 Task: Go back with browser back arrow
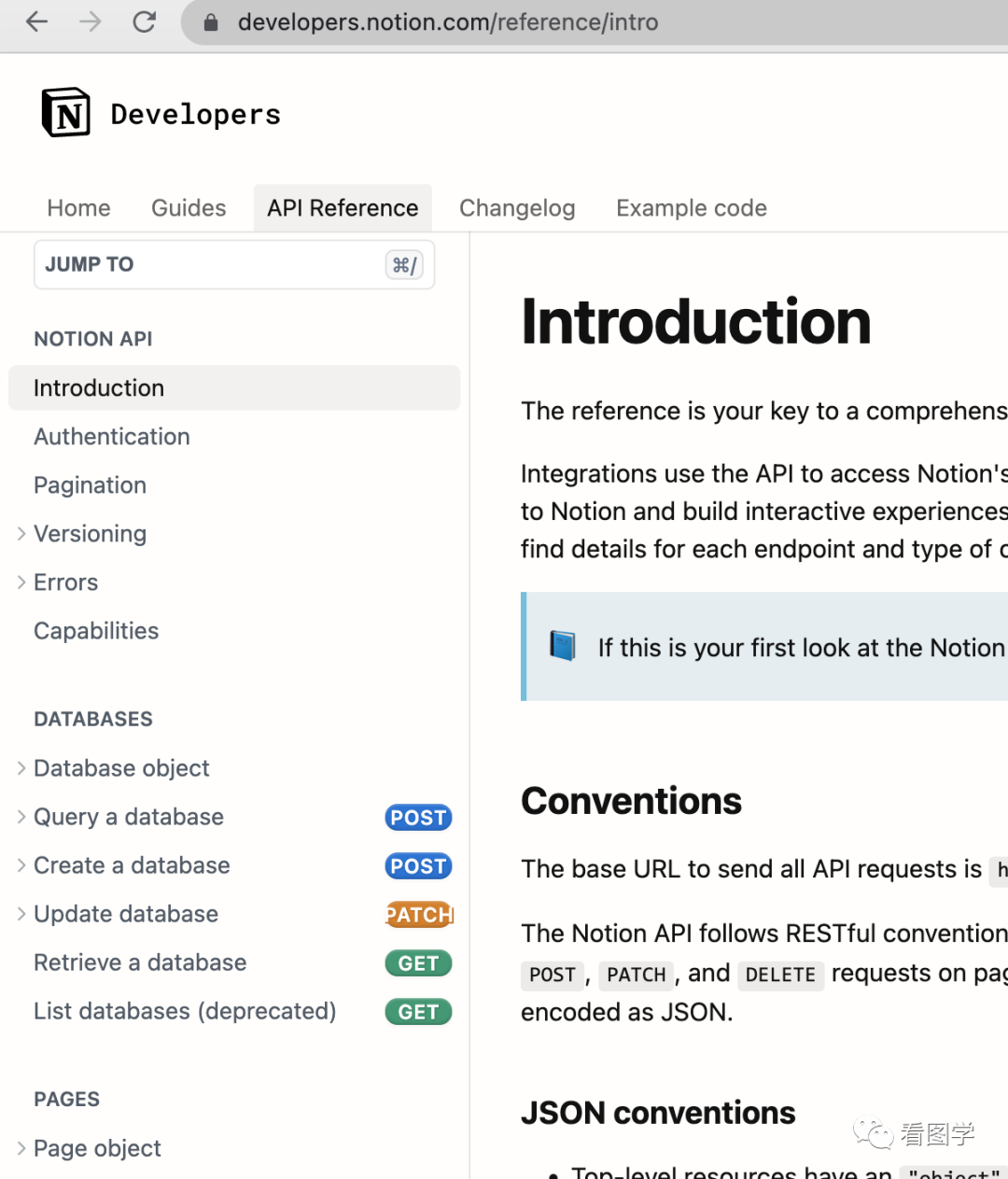click(36, 21)
